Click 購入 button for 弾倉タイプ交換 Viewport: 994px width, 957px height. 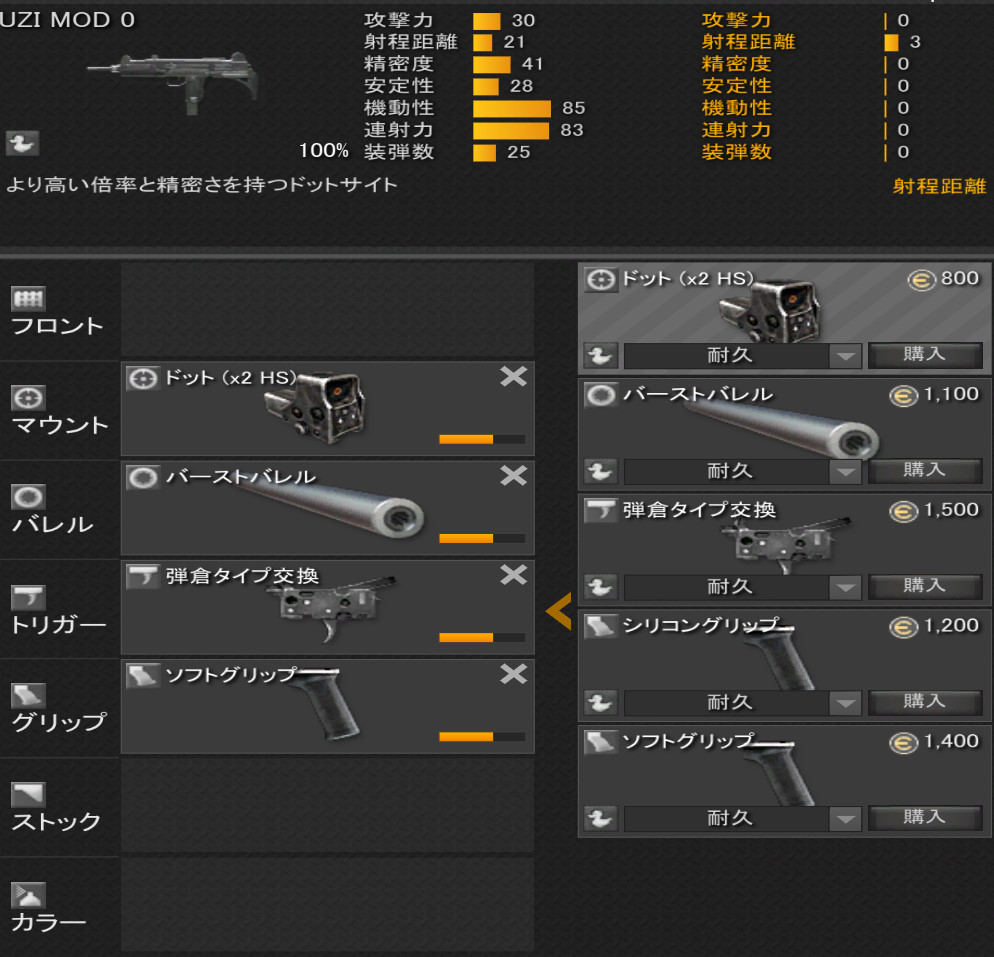tap(925, 586)
